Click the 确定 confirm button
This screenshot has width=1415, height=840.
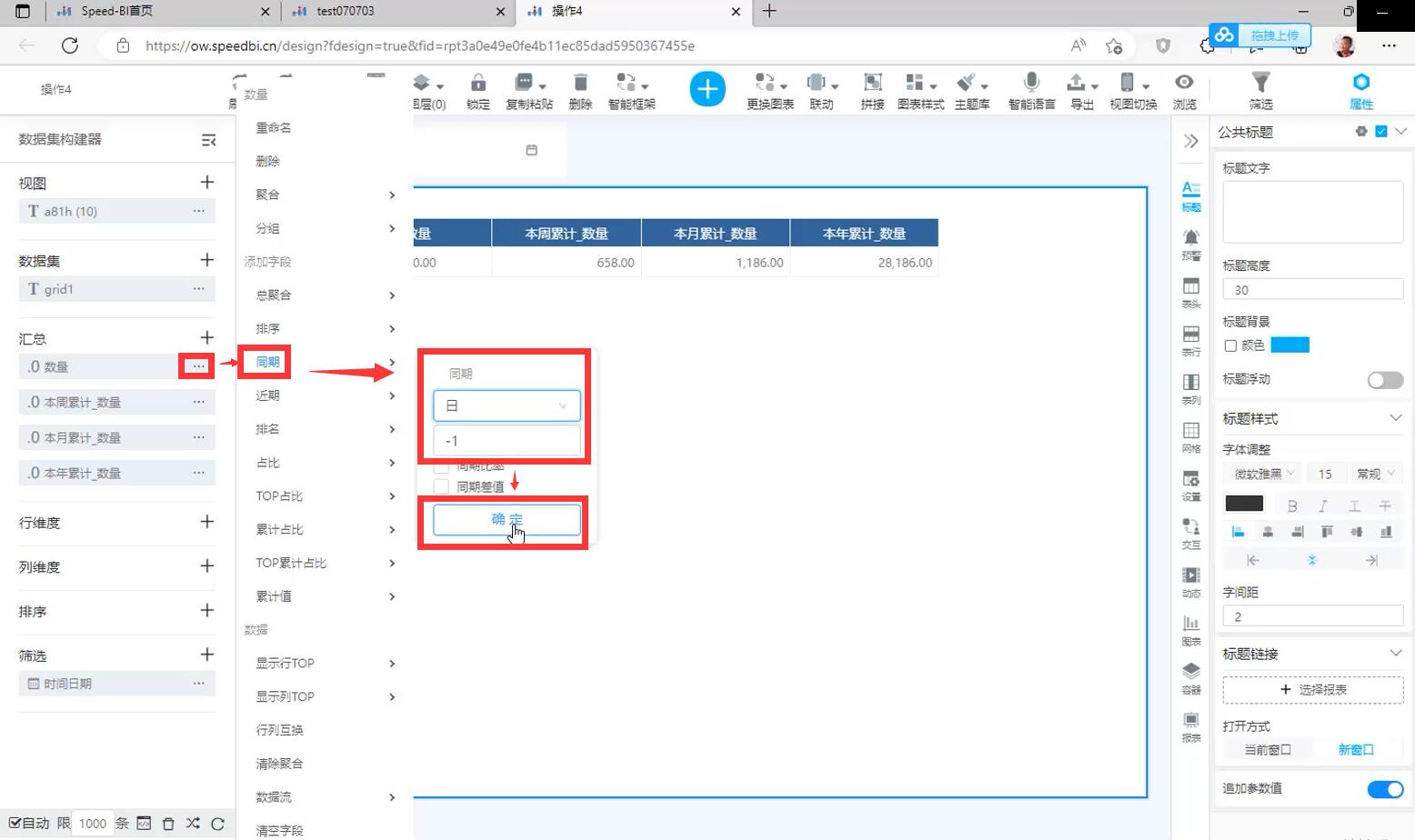point(507,519)
